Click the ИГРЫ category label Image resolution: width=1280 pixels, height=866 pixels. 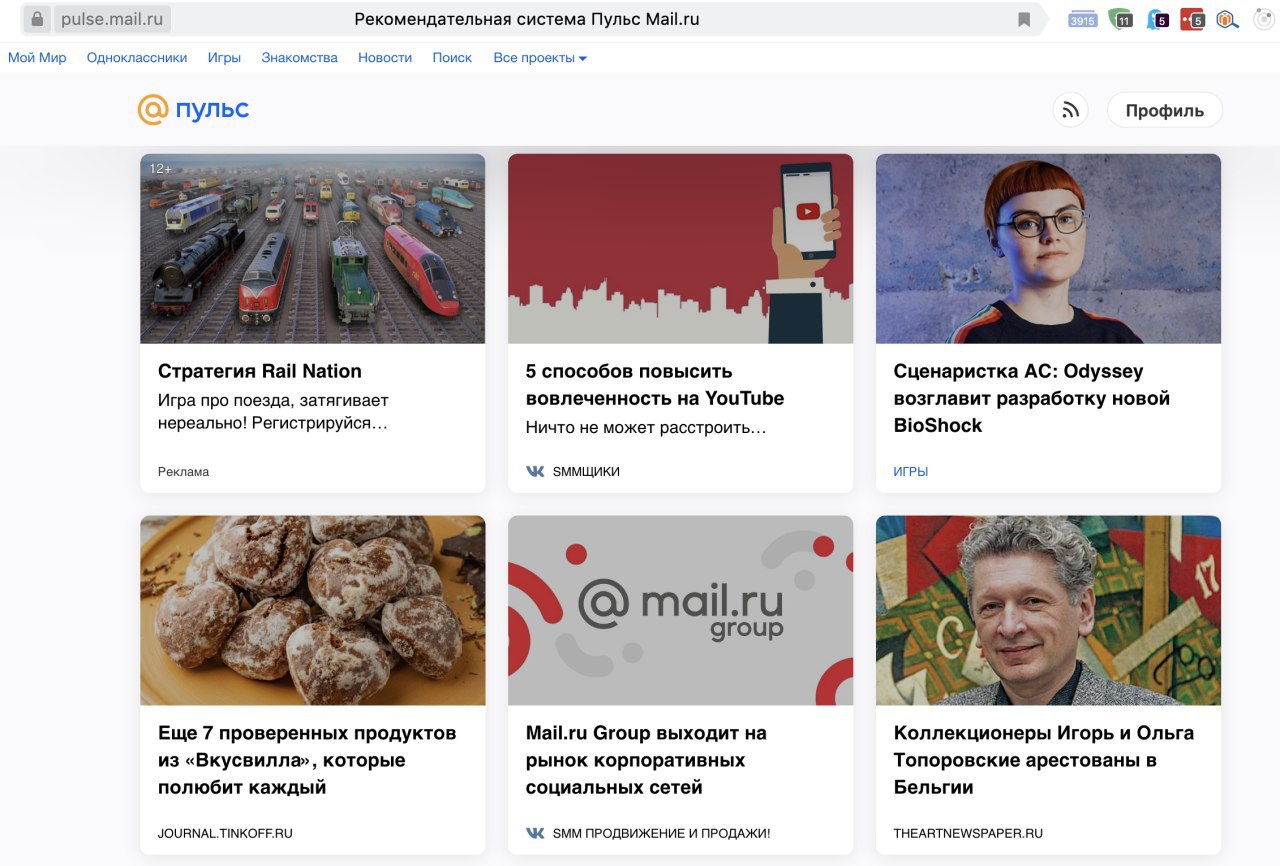[911, 471]
